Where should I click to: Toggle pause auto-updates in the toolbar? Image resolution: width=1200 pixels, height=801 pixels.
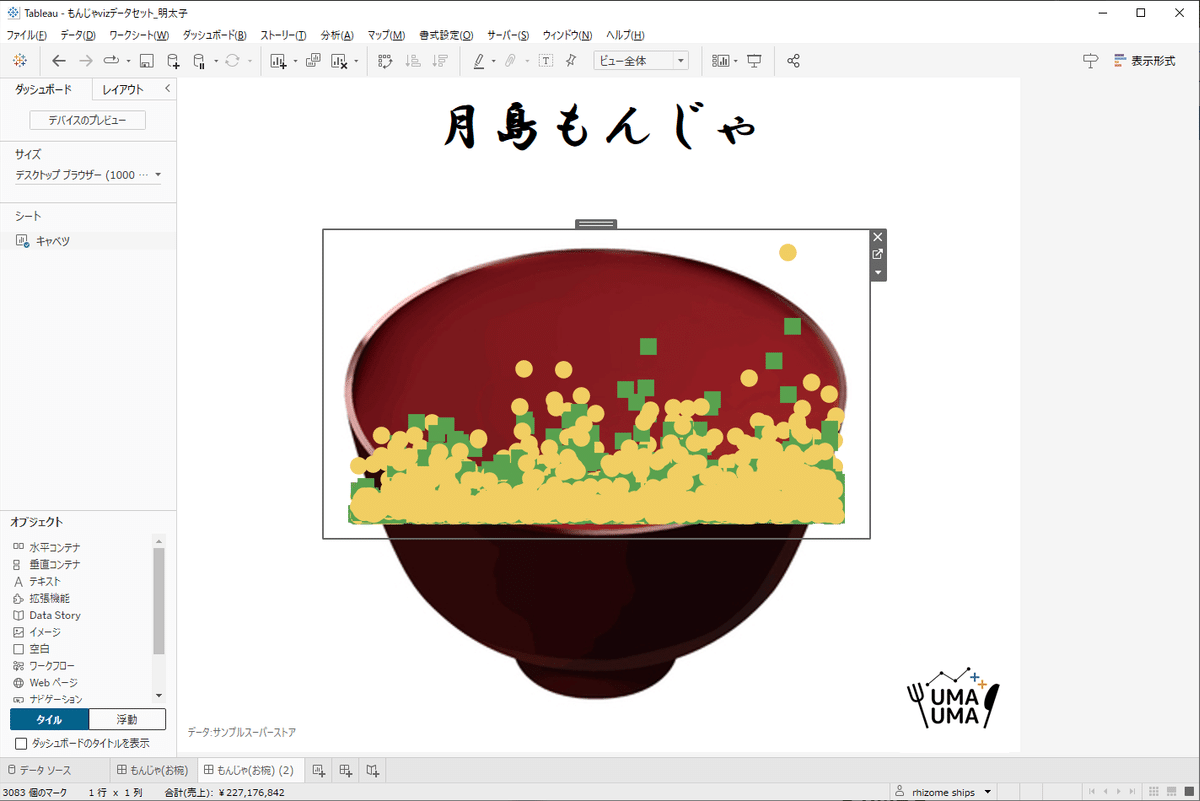[x=200, y=60]
